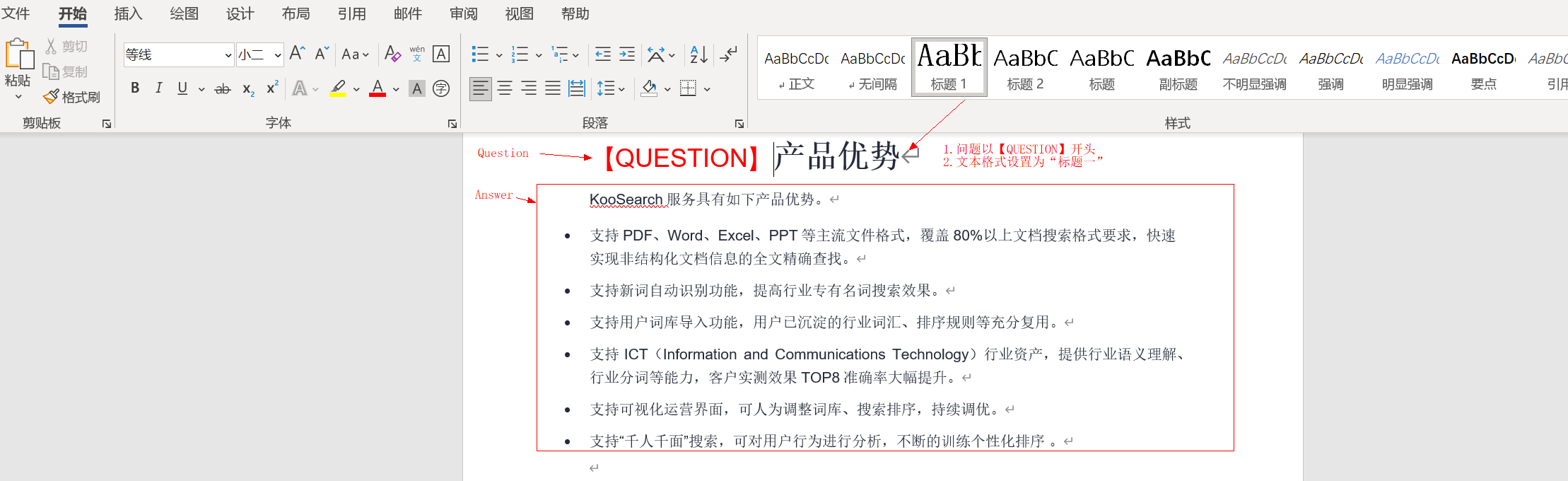Toggle Bold formatting
The image size is (1568, 481).
(x=135, y=88)
